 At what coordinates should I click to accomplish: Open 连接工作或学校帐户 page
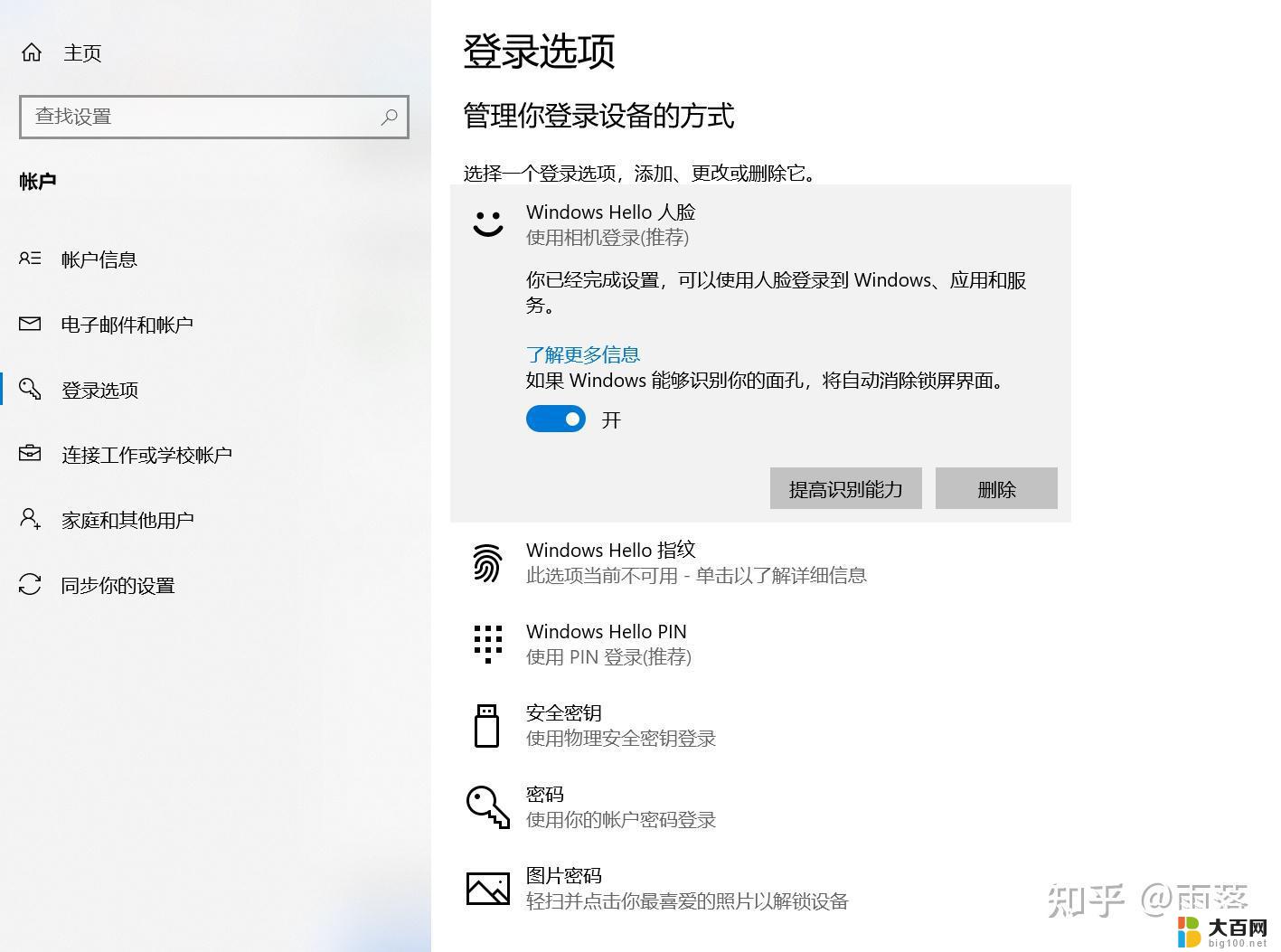pyautogui.click(x=146, y=455)
